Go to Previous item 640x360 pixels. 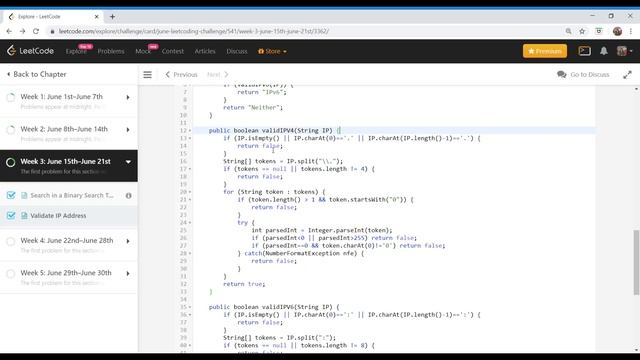coord(181,75)
